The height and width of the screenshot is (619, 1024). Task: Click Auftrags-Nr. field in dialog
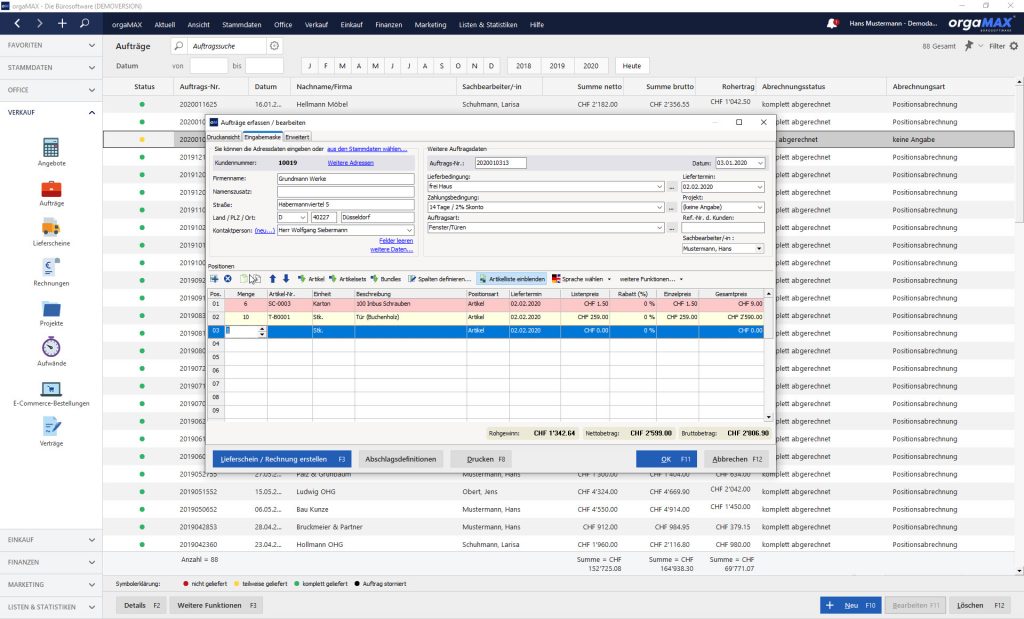pyautogui.click(x=500, y=163)
